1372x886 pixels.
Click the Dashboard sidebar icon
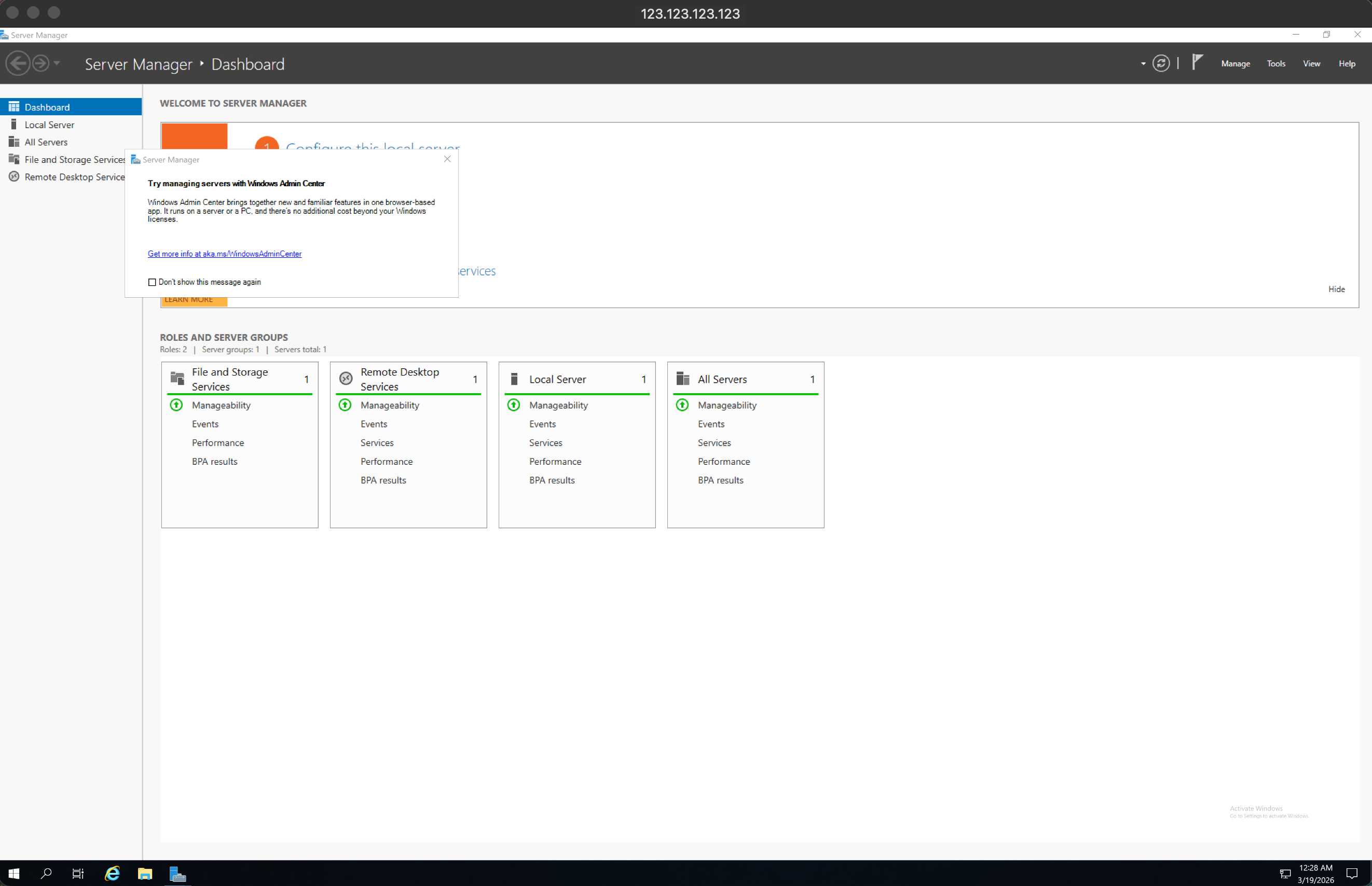click(14, 107)
